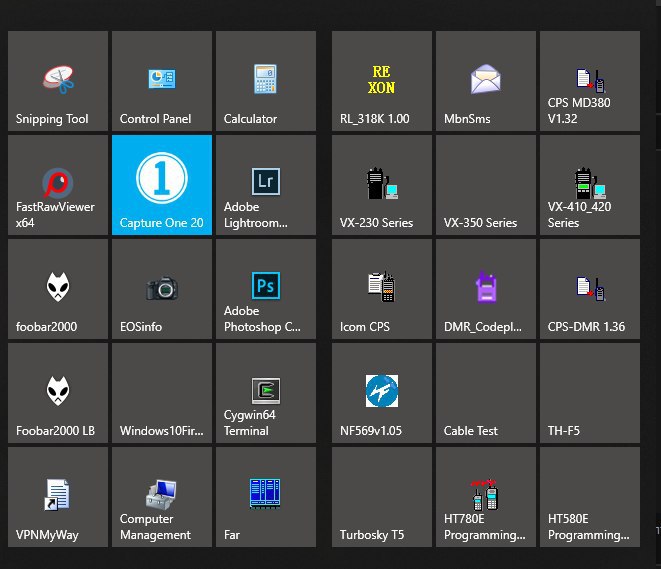The image size is (661, 569).
Task: Open the VX-350 Series tile
Action: tap(486, 185)
